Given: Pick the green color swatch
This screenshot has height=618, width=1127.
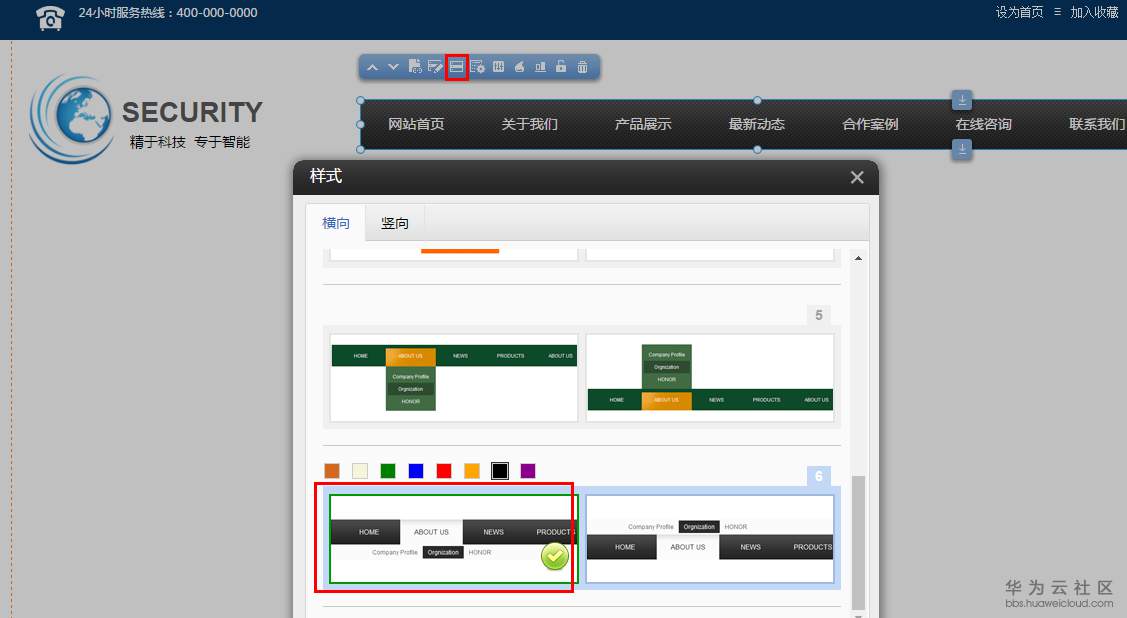Looking at the screenshot, I should [388, 471].
